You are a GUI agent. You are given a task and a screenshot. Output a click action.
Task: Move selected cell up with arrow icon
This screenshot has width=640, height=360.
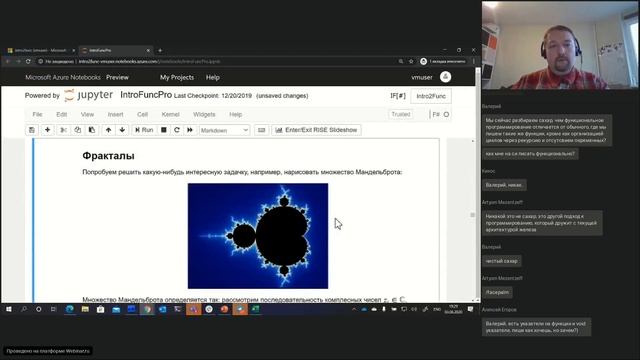(108, 130)
